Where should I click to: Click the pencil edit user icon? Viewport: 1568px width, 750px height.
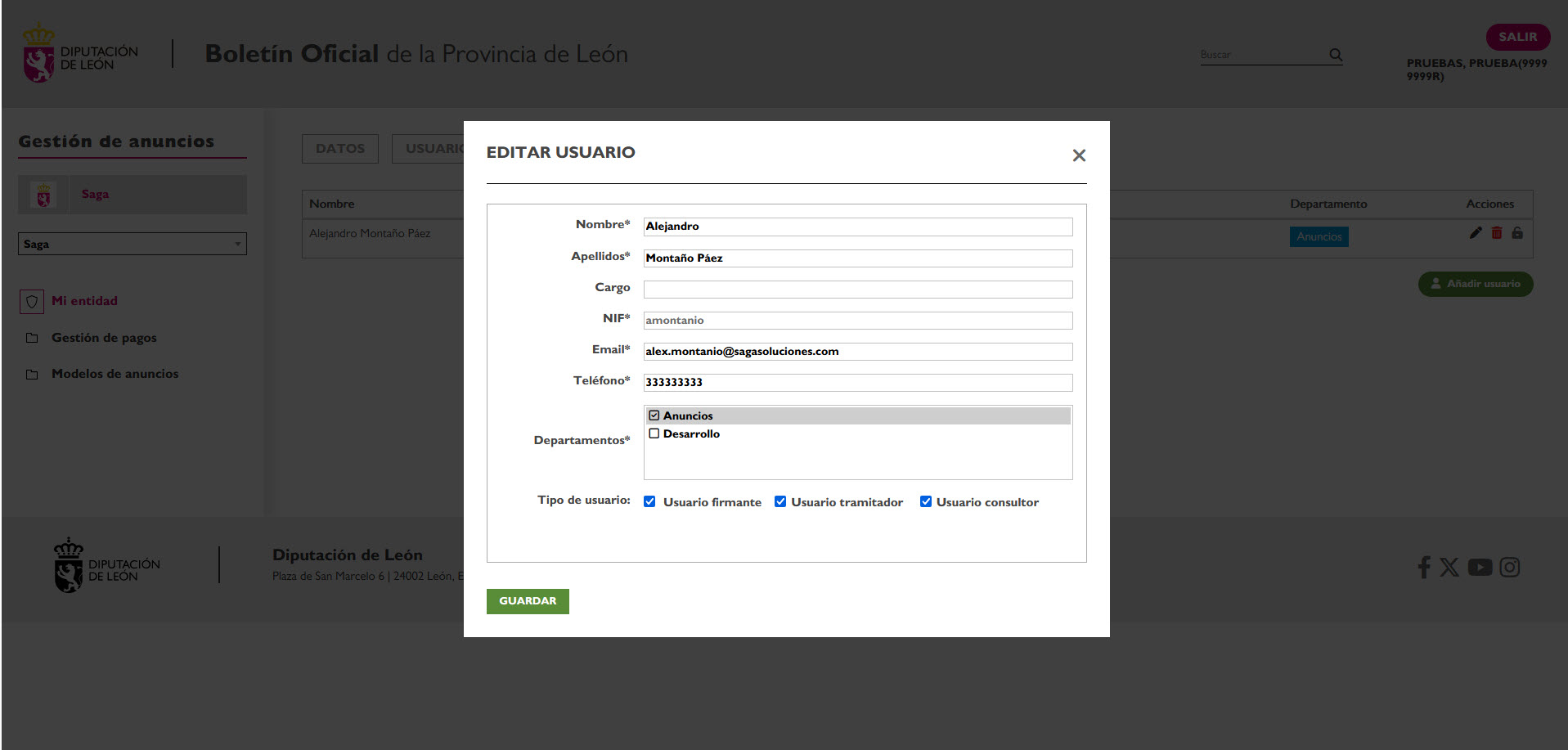pyautogui.click(x=1476, y=233)
